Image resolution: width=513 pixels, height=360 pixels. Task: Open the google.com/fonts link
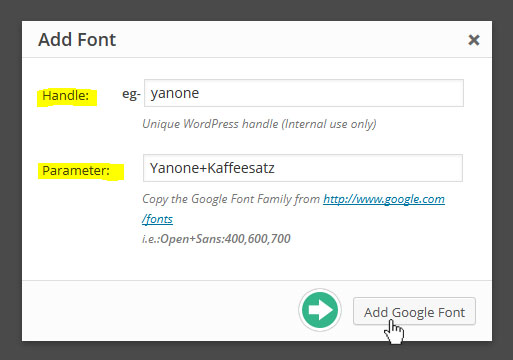click(x=384, y=199)
